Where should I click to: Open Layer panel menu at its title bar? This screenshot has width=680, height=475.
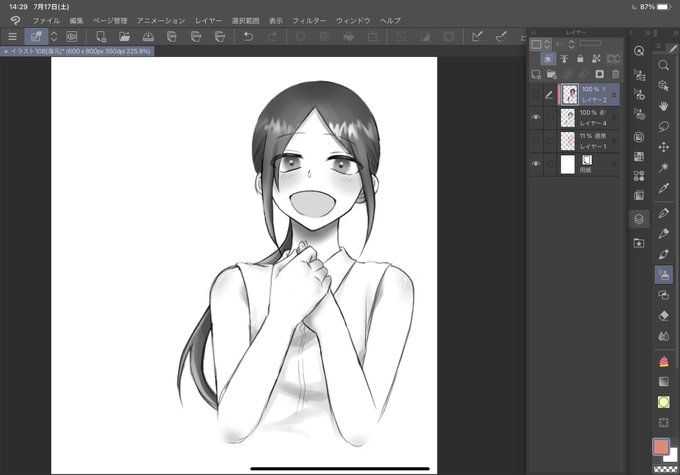click(534, 33)
